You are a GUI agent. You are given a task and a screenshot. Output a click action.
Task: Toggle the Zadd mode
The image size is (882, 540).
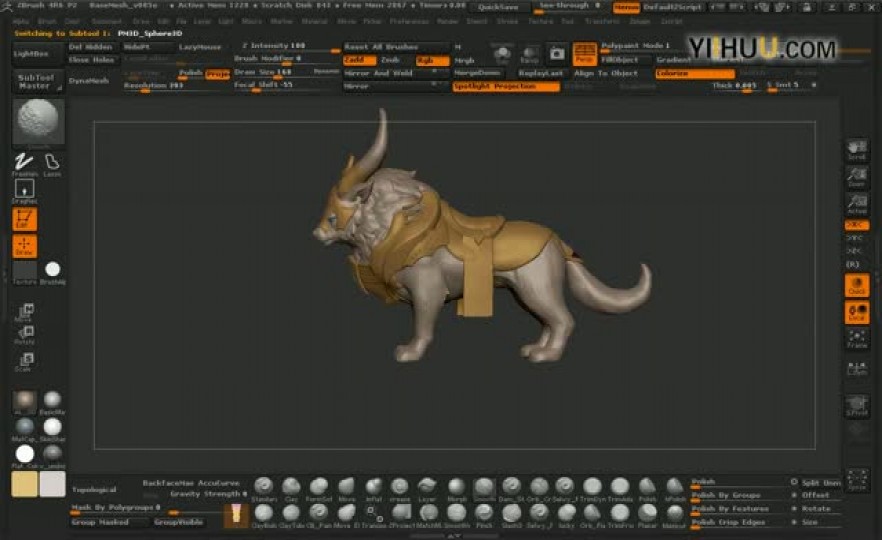[359, 60]
